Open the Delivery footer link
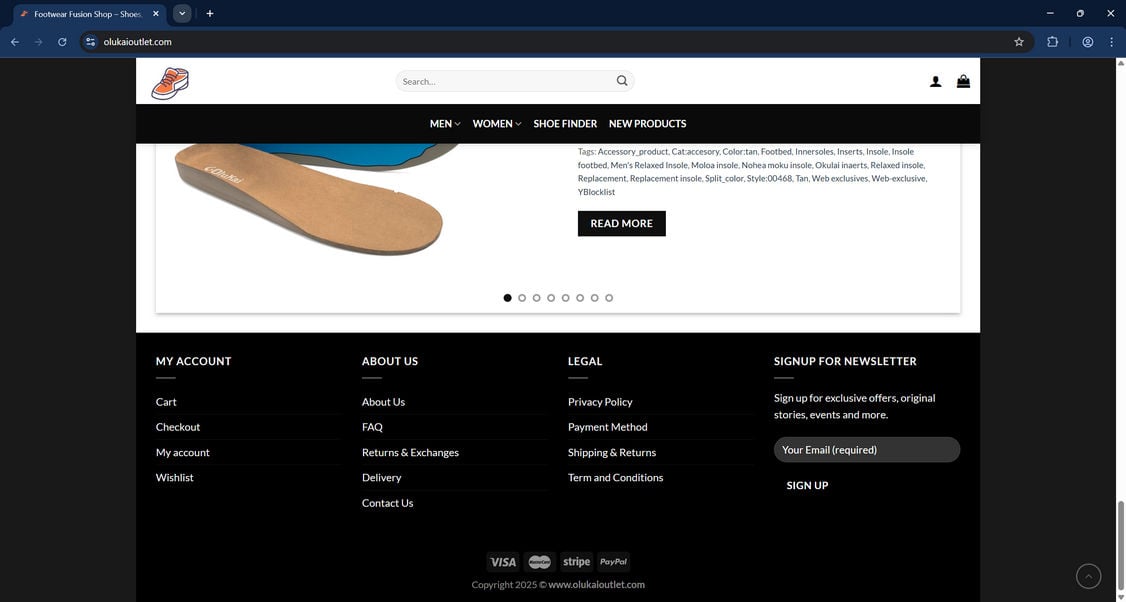 click(381, 478)
